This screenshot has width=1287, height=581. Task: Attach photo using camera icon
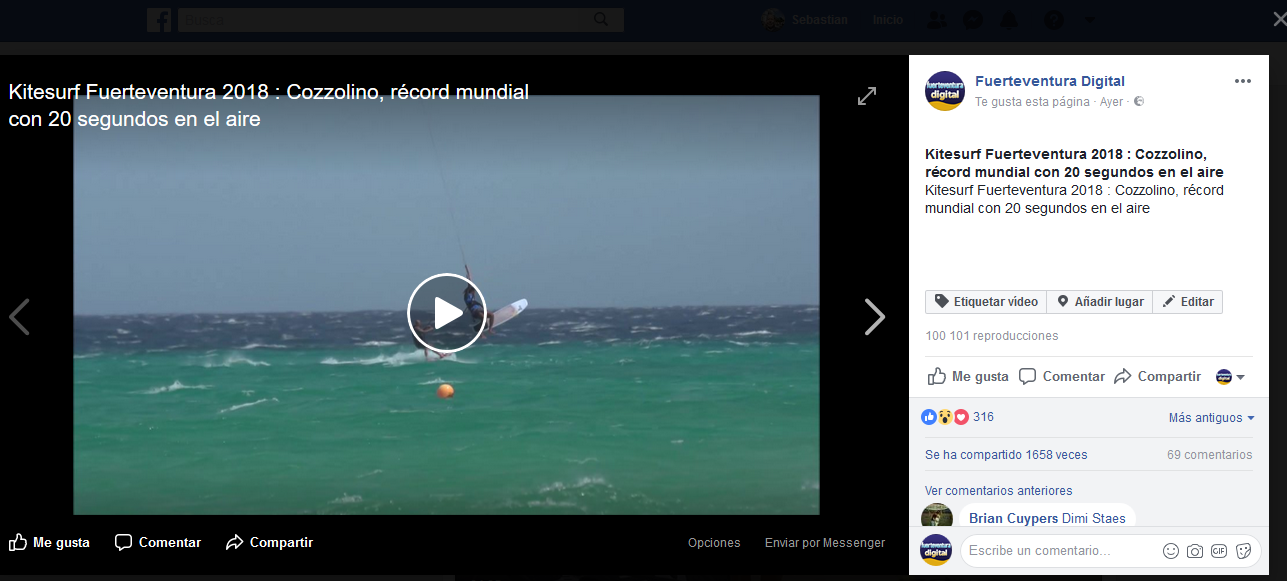tap(1195, 551)
